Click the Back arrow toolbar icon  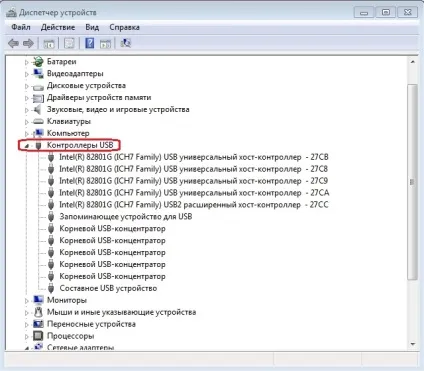pyautogui.click(x=13, y=43)
